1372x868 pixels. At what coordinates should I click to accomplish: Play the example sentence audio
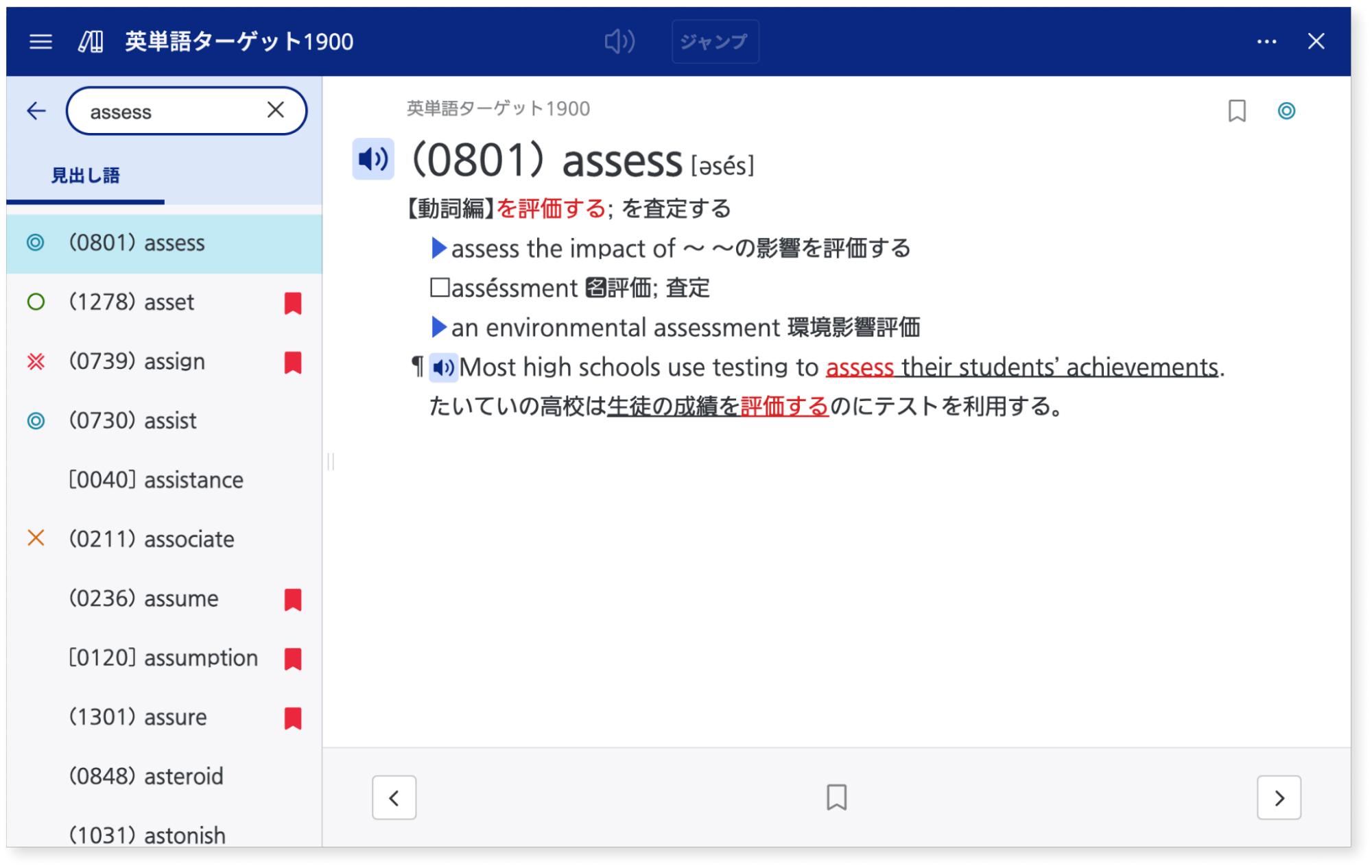(x=443, y=367)
